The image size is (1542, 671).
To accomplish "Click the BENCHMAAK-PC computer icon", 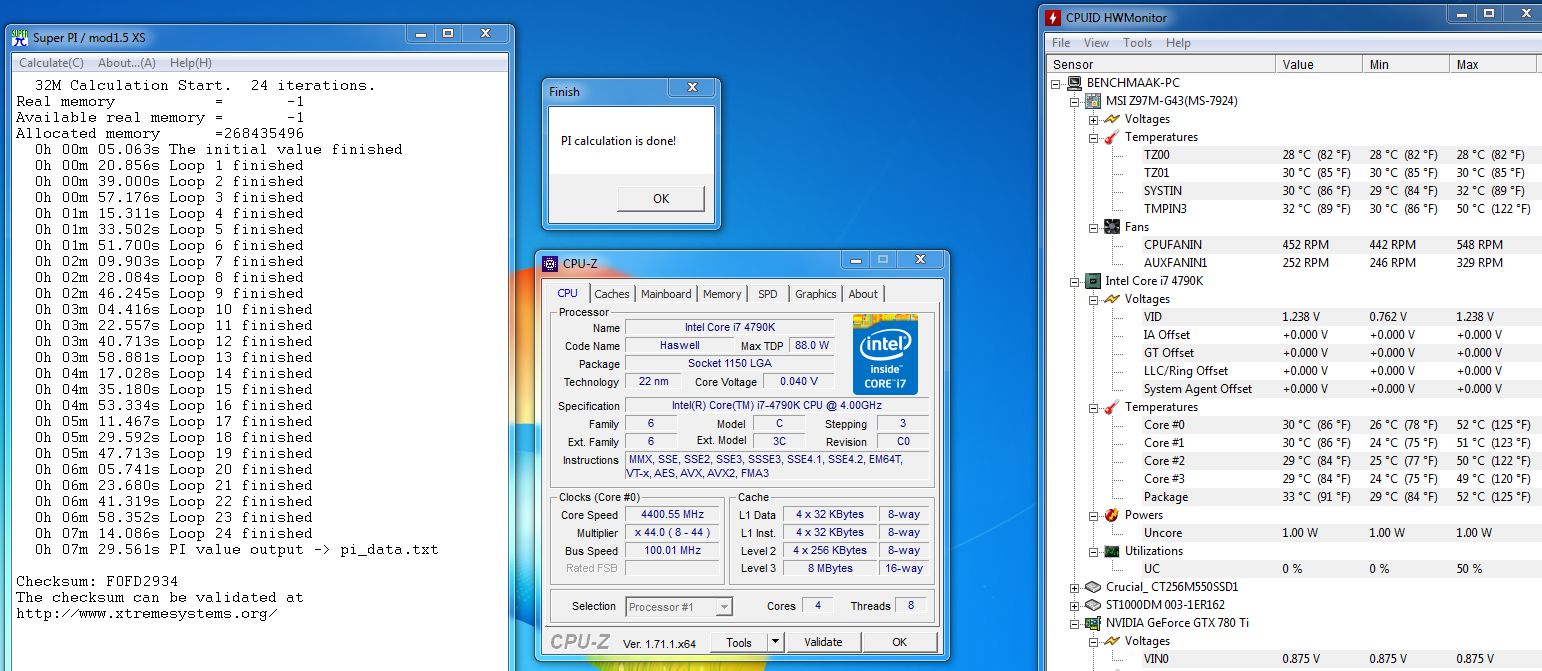I will pyautogui.click(x=1075, y=83).
